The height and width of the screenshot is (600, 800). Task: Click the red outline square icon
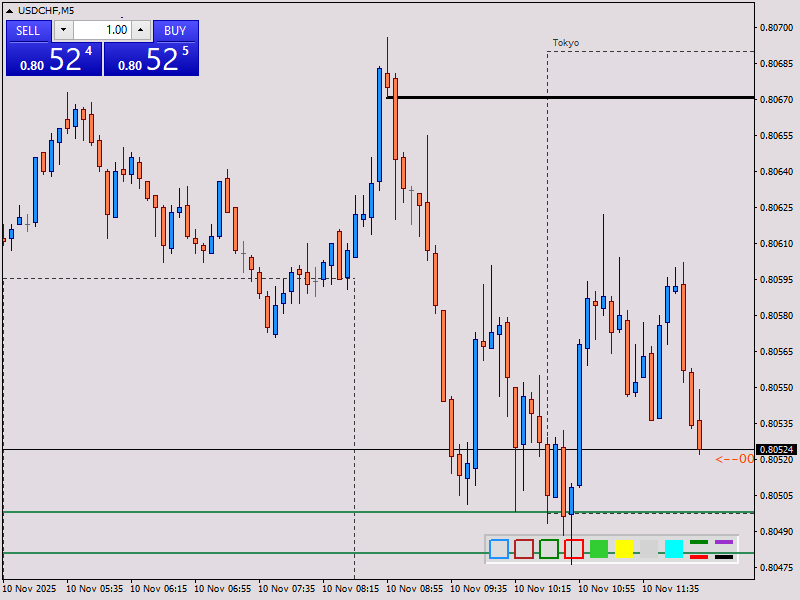tap(573, 548)
